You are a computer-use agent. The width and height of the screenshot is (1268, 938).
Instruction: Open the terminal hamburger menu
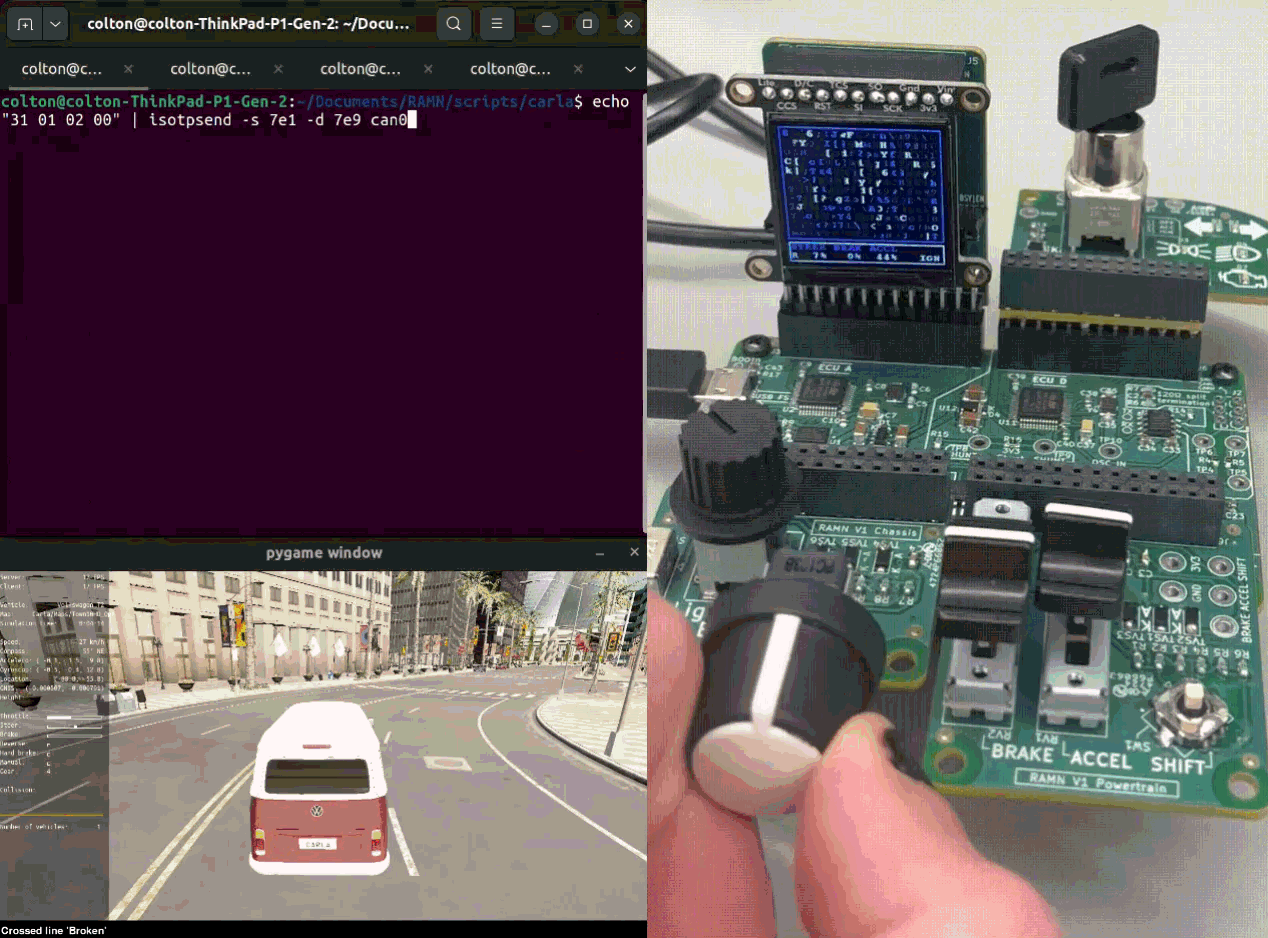pos(497,24)
